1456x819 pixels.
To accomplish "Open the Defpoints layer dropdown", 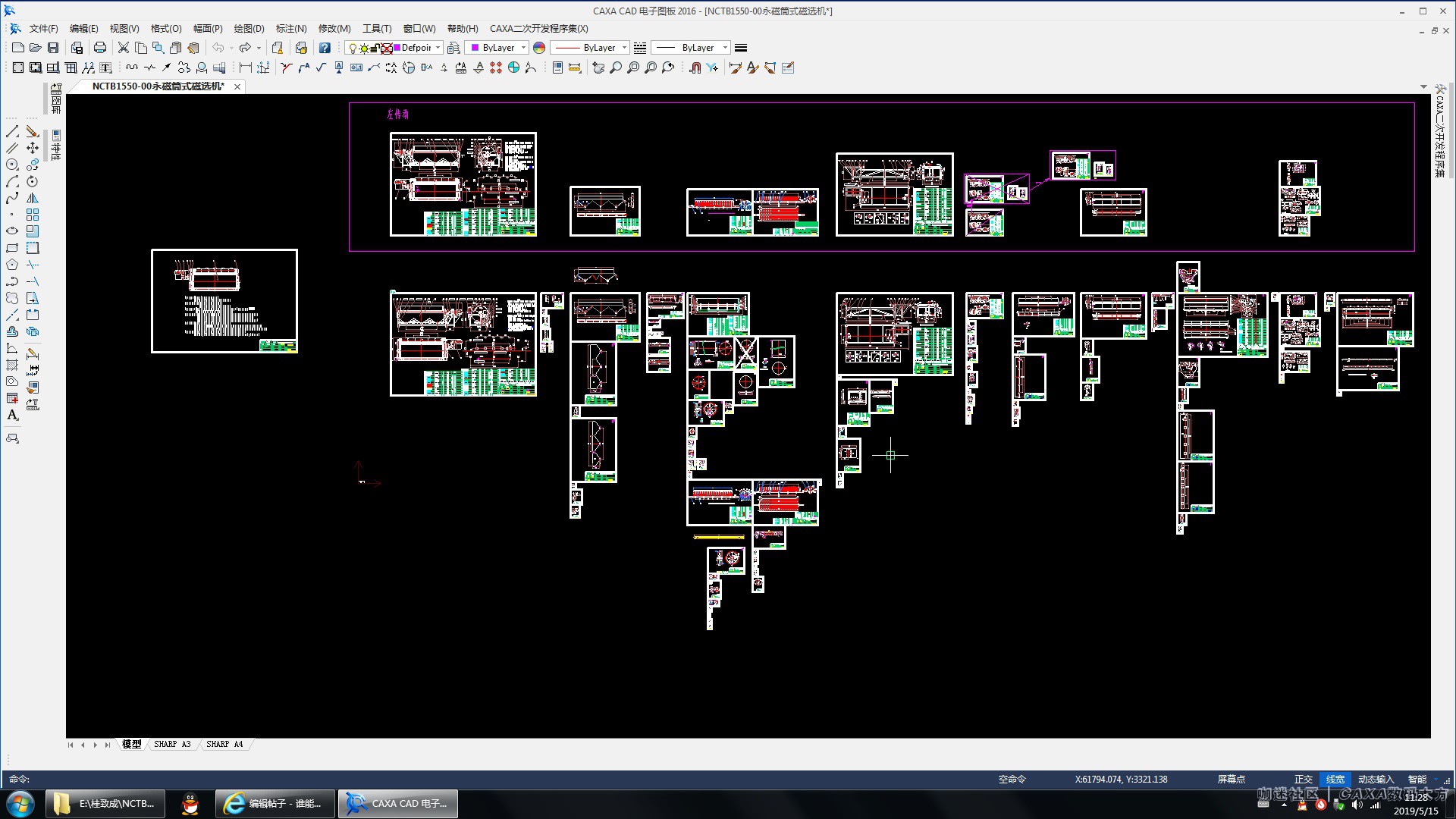I will point(438,48).
